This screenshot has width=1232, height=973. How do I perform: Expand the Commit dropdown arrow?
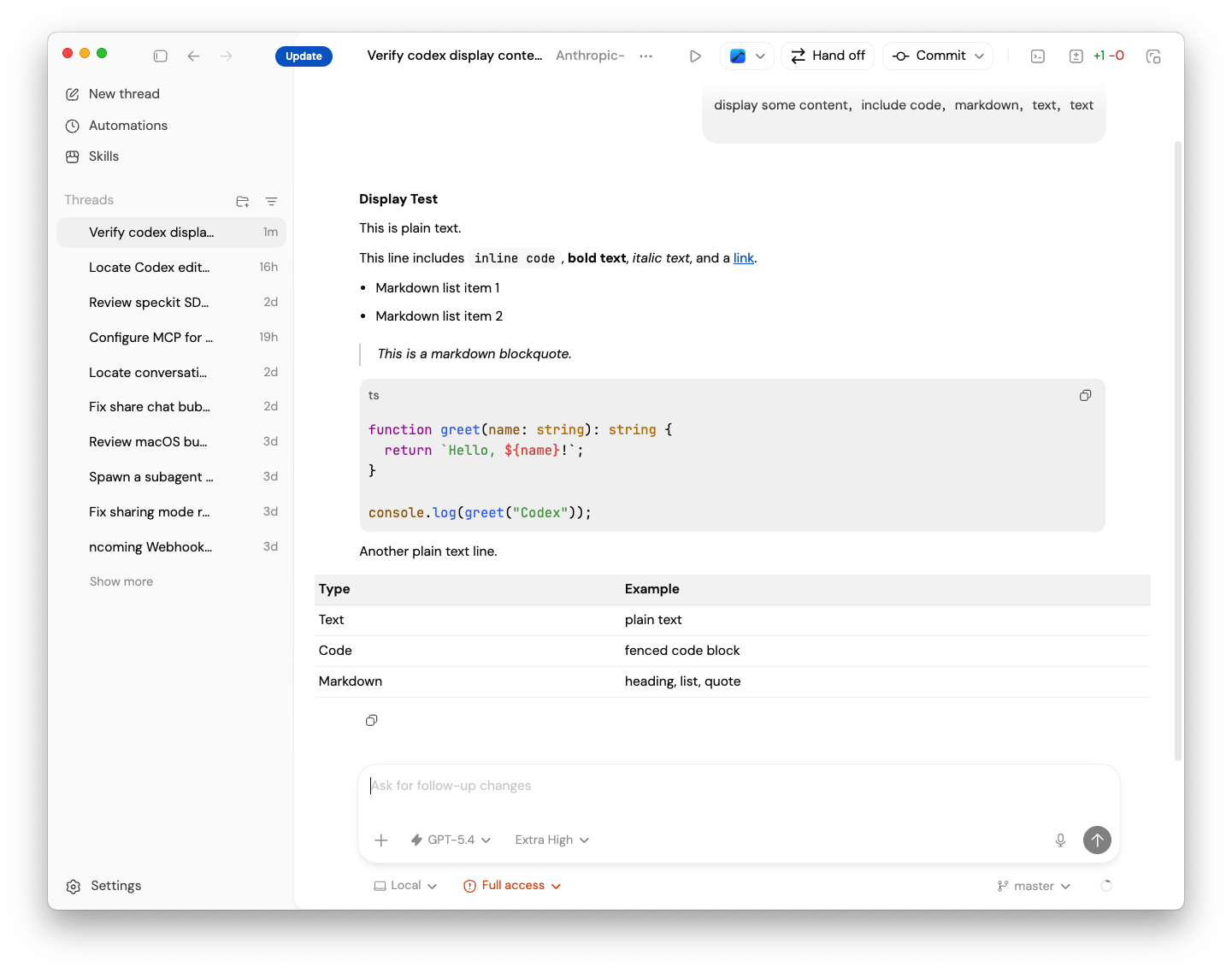980,56
